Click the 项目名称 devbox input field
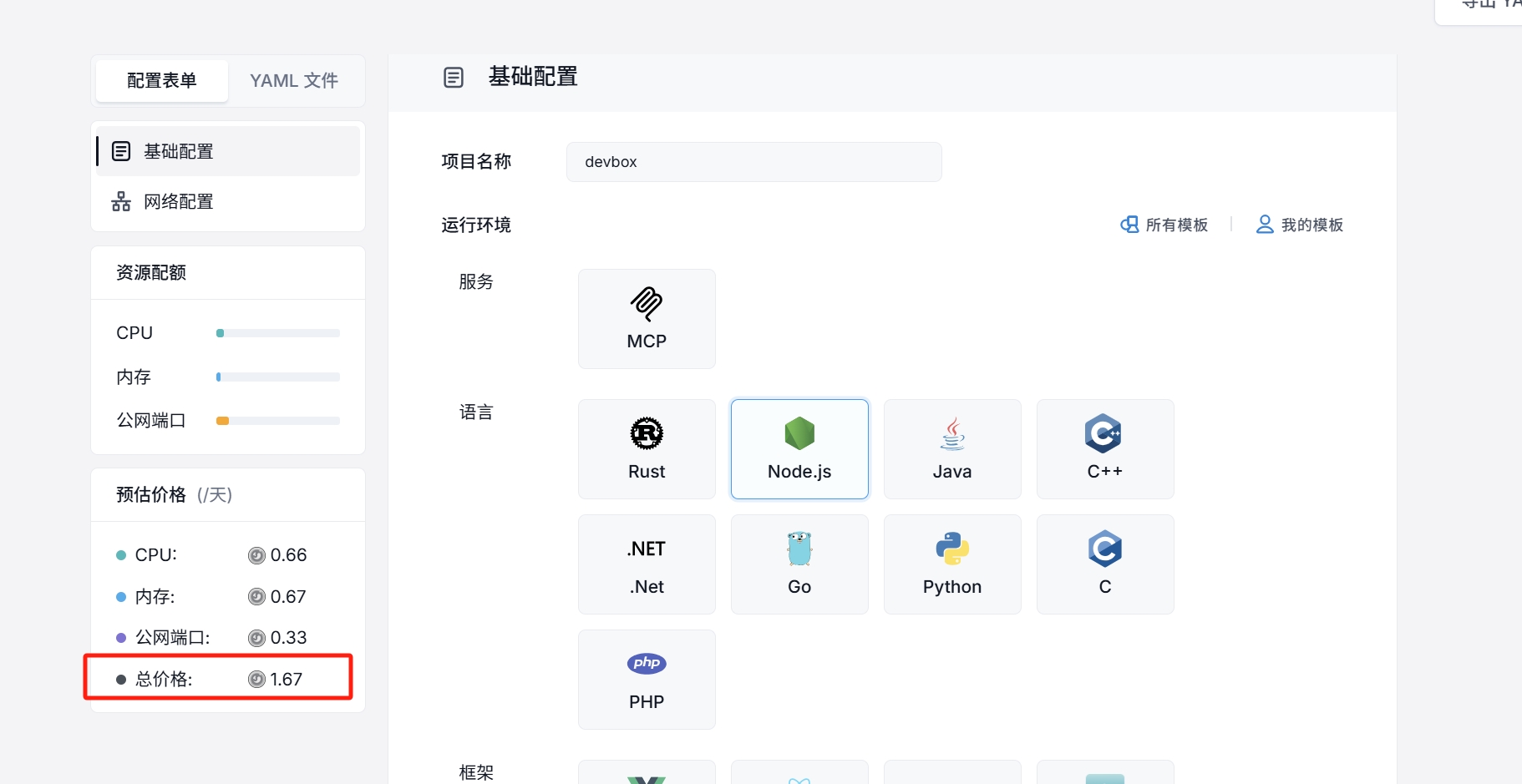Image resolution: width=1522 pixels, height=784 pixels. coord(754,162)
